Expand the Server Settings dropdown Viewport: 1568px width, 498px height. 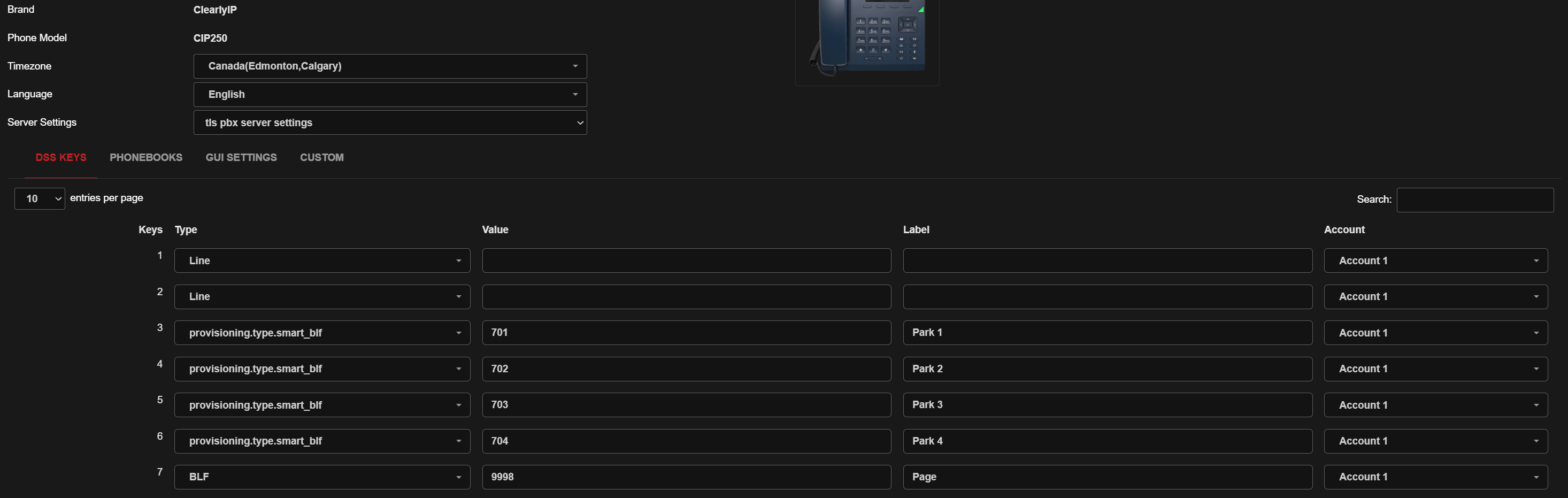(389, 122)
